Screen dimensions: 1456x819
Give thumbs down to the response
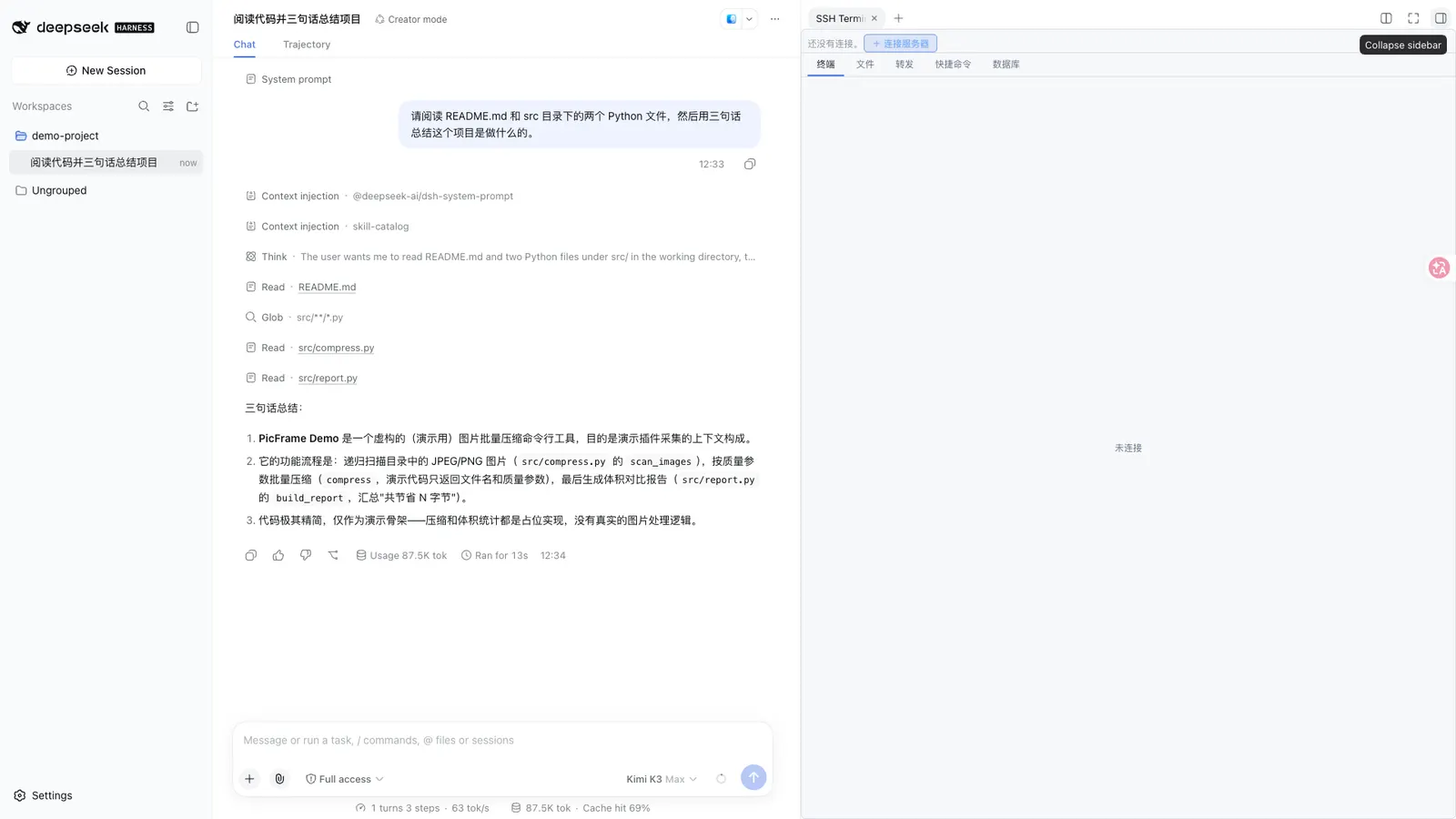click(306, 555)
